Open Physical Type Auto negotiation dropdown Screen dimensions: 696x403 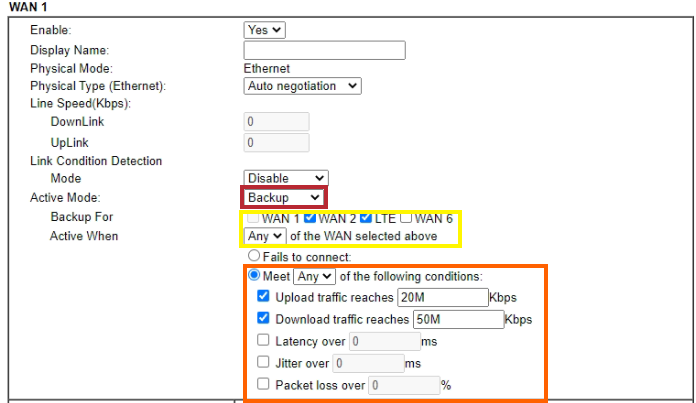pos(302,86)
